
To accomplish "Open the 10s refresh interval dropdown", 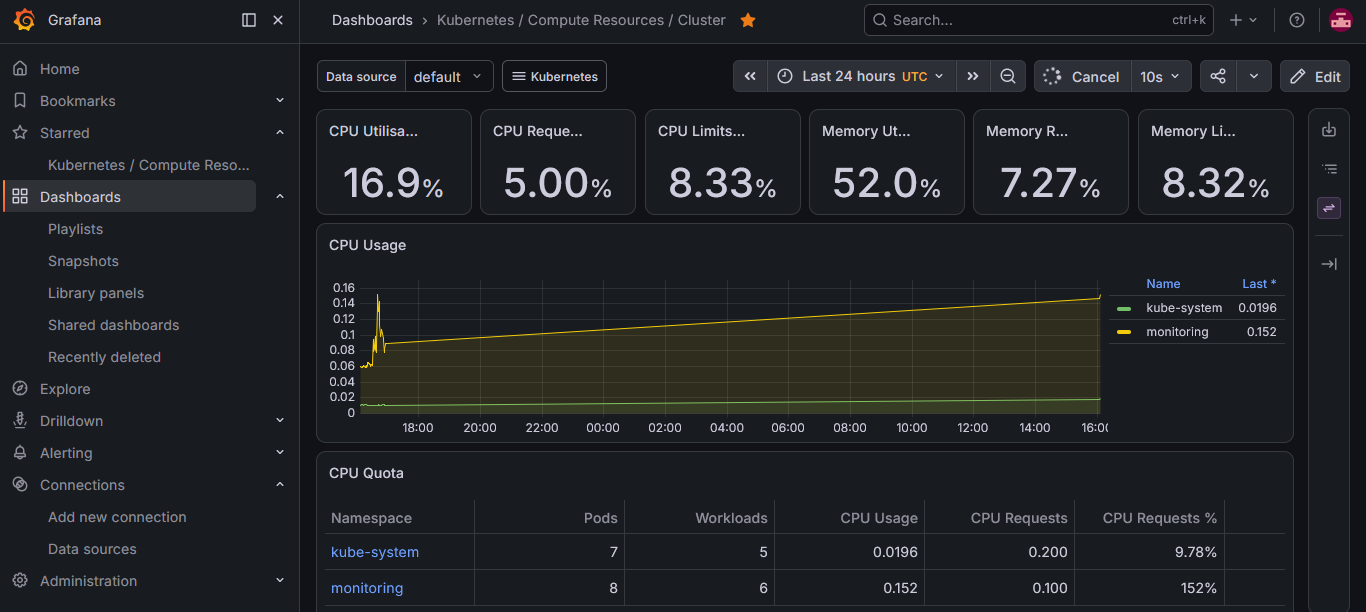I will click(1162, 76).
